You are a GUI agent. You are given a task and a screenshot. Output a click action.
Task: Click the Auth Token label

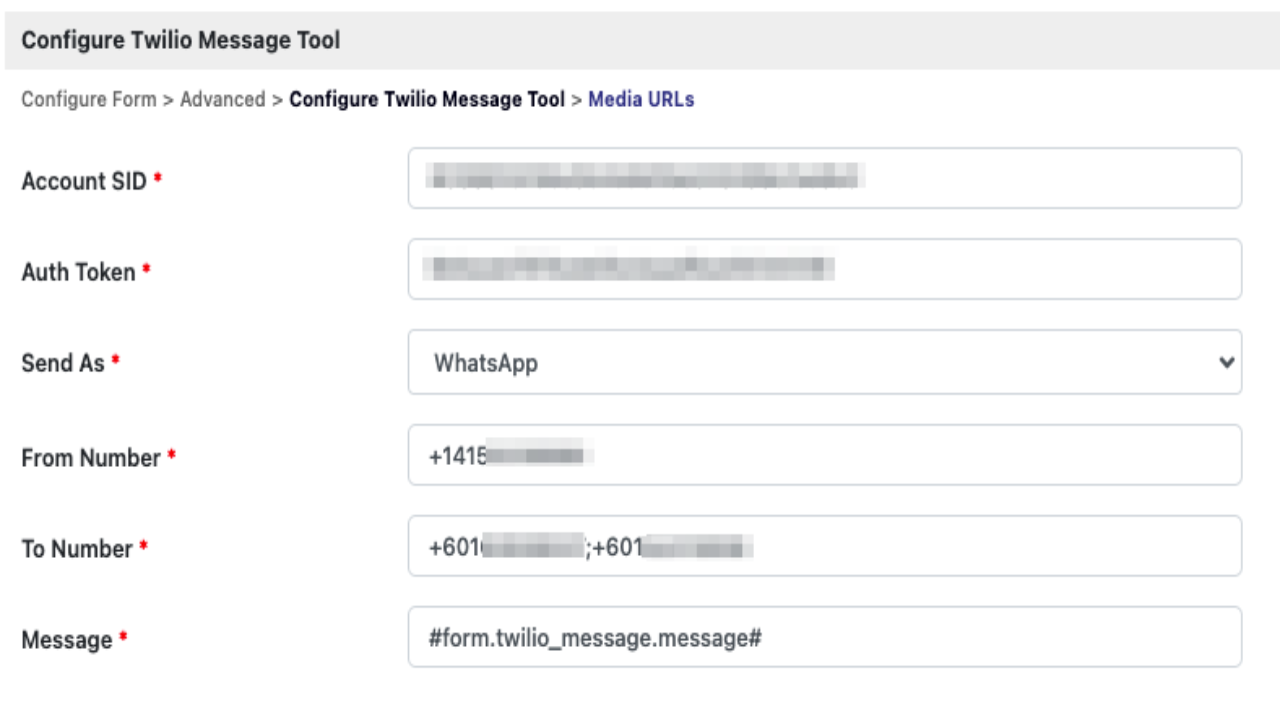[78, 272]
